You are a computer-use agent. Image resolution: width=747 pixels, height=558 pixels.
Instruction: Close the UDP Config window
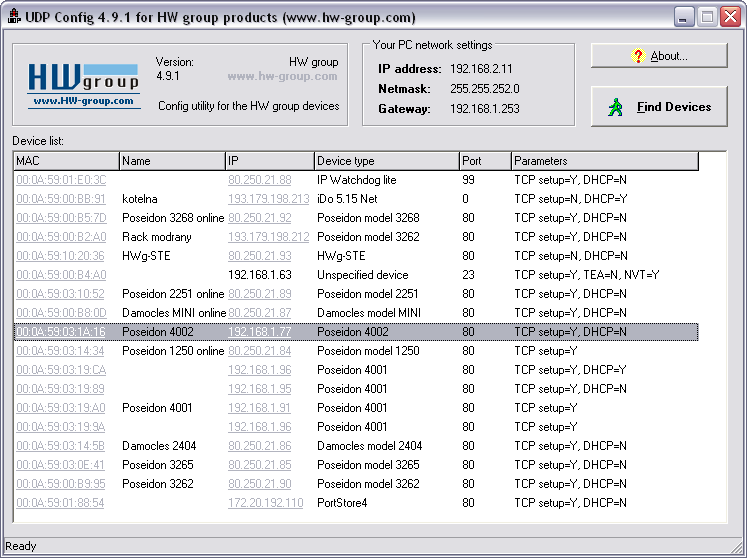coord(730,17)
